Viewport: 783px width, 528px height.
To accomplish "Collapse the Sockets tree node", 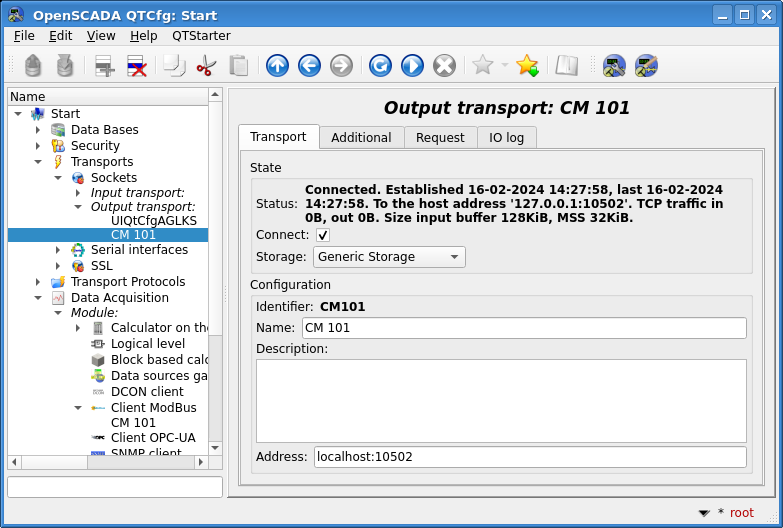I will click(58, 178).
